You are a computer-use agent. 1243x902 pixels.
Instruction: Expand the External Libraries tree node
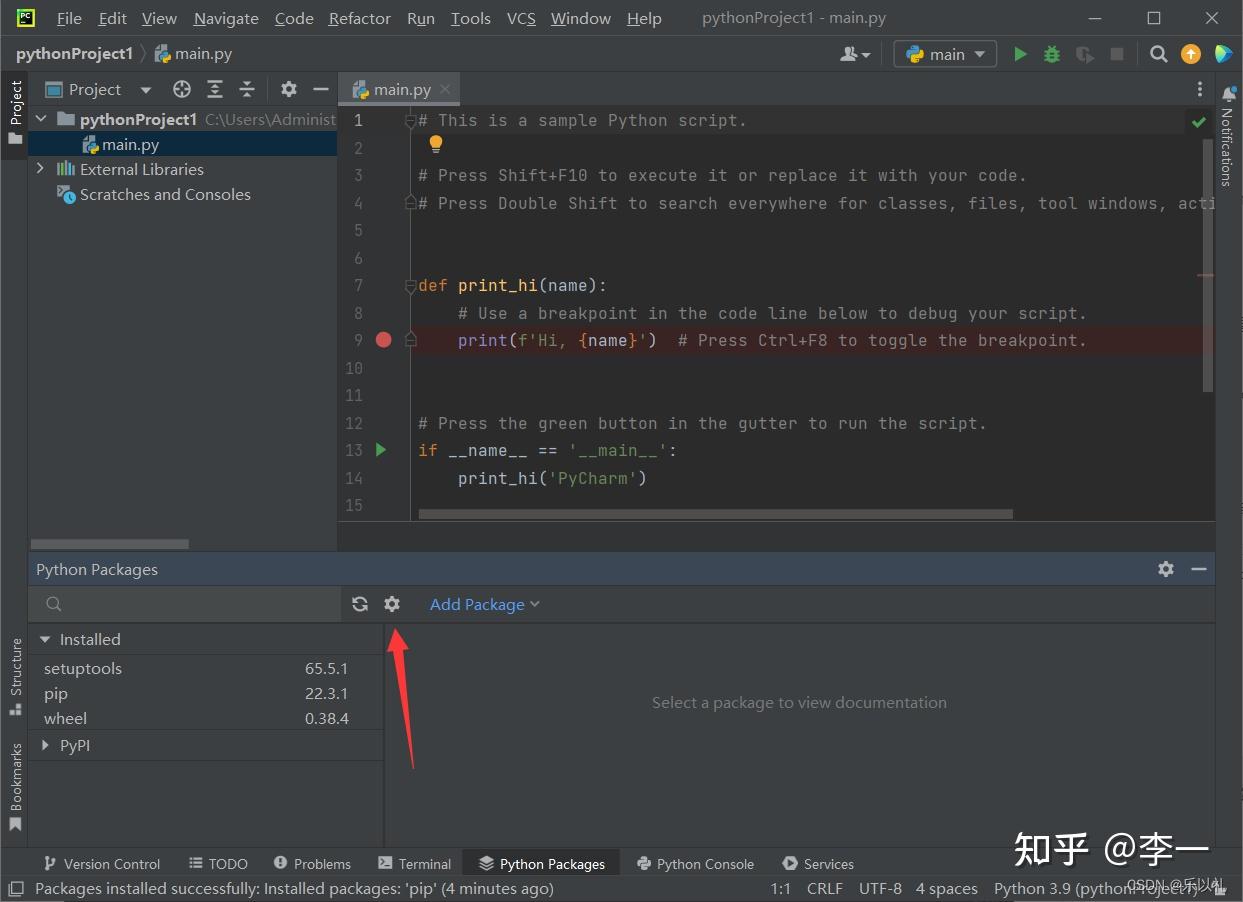(41, 169)
